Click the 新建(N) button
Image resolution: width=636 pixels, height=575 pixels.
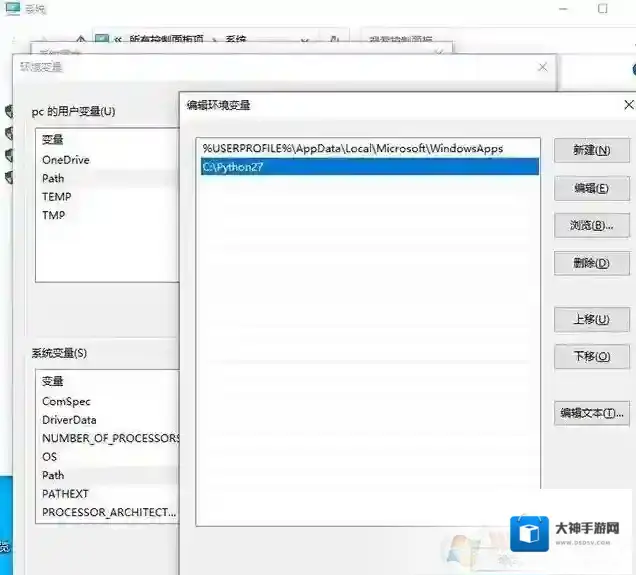[x=592, y=150]
